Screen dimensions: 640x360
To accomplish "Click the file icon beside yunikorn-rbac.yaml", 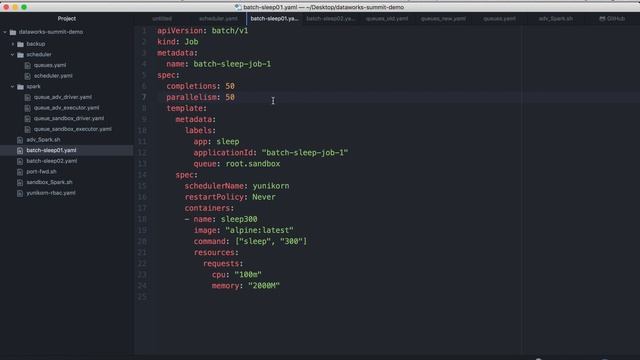I will tap(20, 193).
